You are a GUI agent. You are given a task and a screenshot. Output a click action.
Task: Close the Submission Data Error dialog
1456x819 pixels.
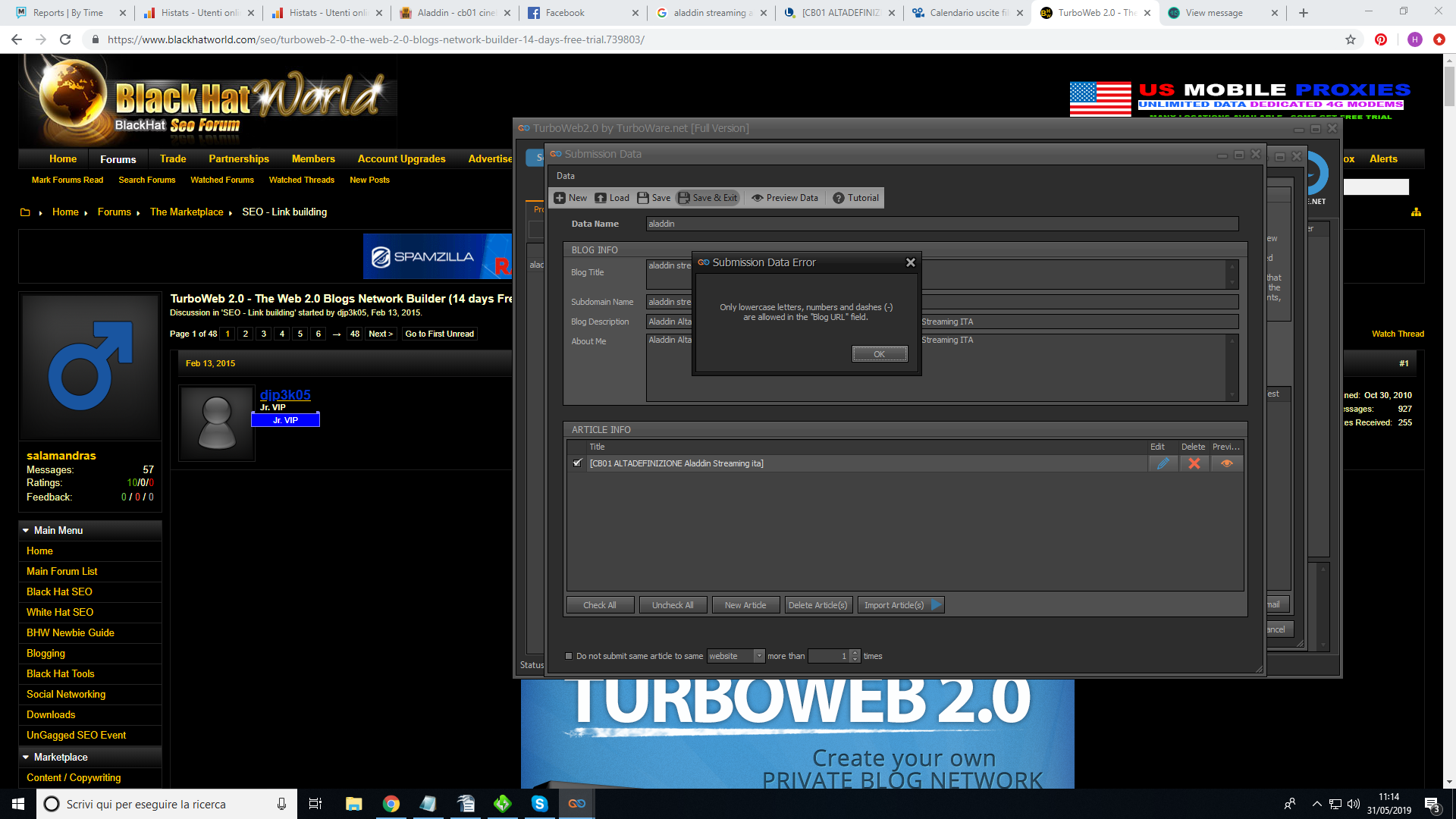click(911, 262)
